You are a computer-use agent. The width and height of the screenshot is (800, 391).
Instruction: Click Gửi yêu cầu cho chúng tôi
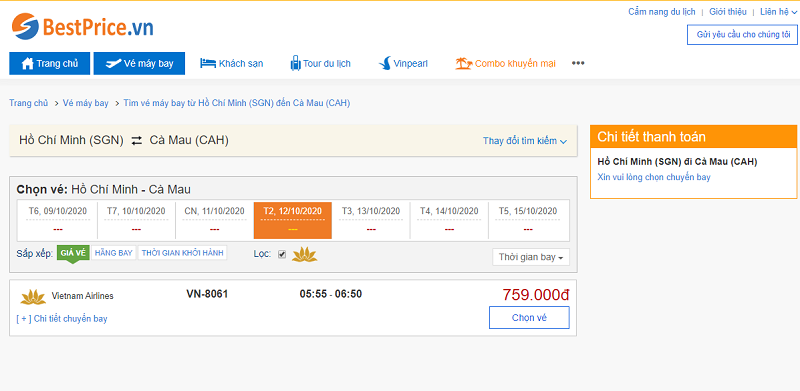[742, 35]
